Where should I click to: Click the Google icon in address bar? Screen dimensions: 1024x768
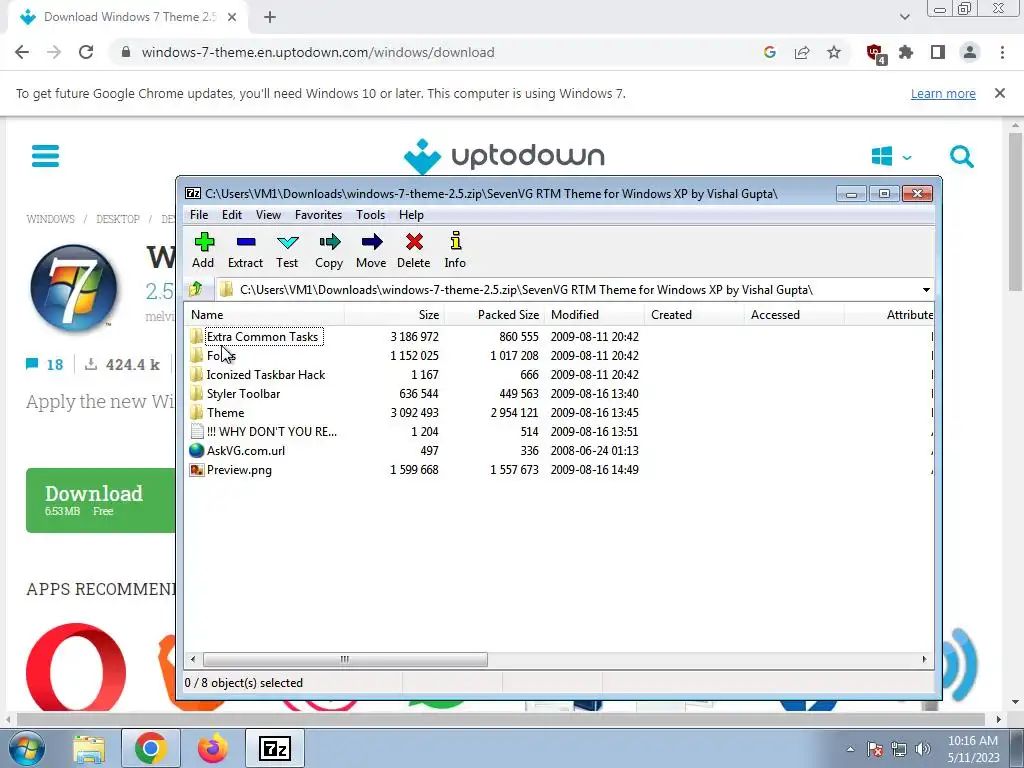point(770,52)
